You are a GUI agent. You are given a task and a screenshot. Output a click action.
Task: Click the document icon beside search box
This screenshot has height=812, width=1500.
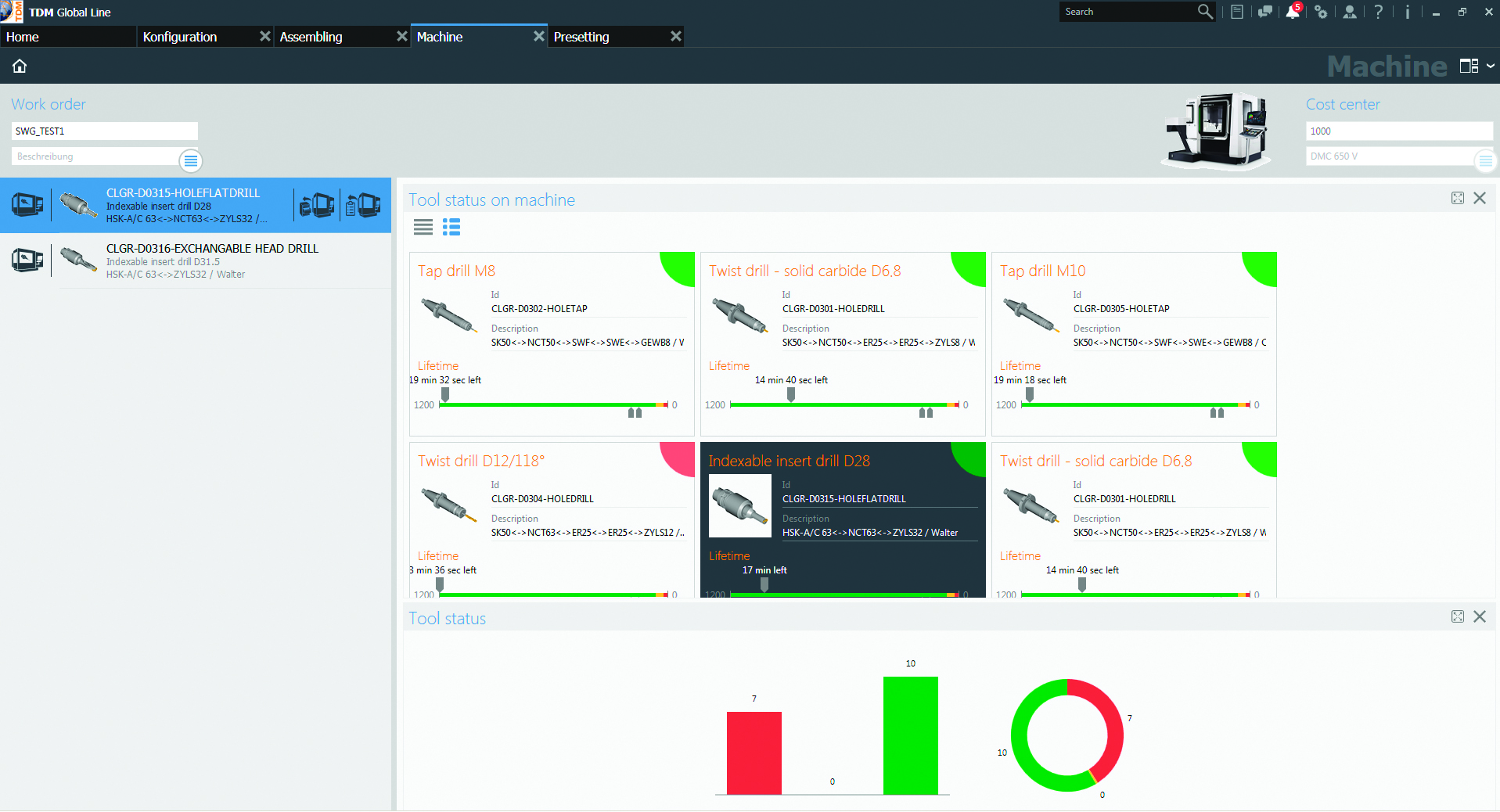point(1237,12)
